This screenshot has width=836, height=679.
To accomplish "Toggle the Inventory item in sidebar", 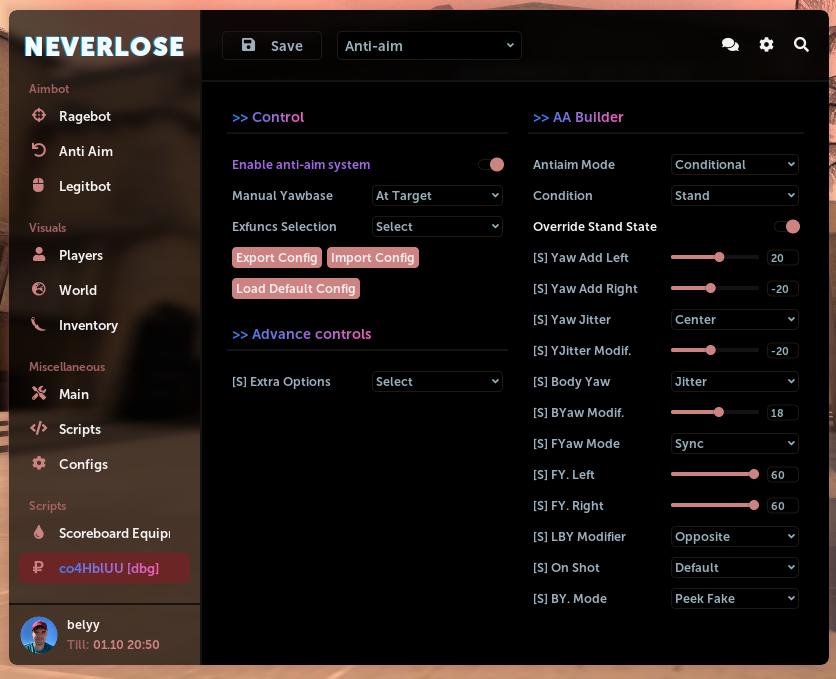I will click(x=88, y=325).
